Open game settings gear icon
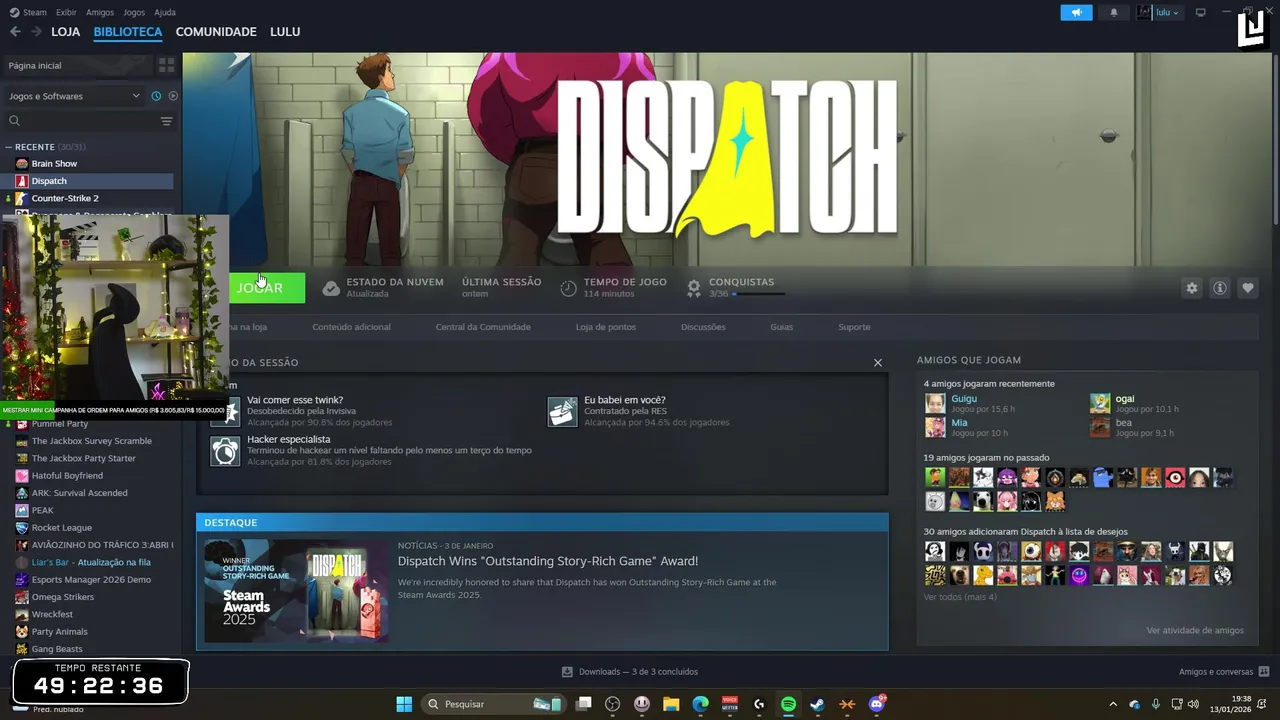Viewport: 1280px width, 720px height. pos(1192,288)
